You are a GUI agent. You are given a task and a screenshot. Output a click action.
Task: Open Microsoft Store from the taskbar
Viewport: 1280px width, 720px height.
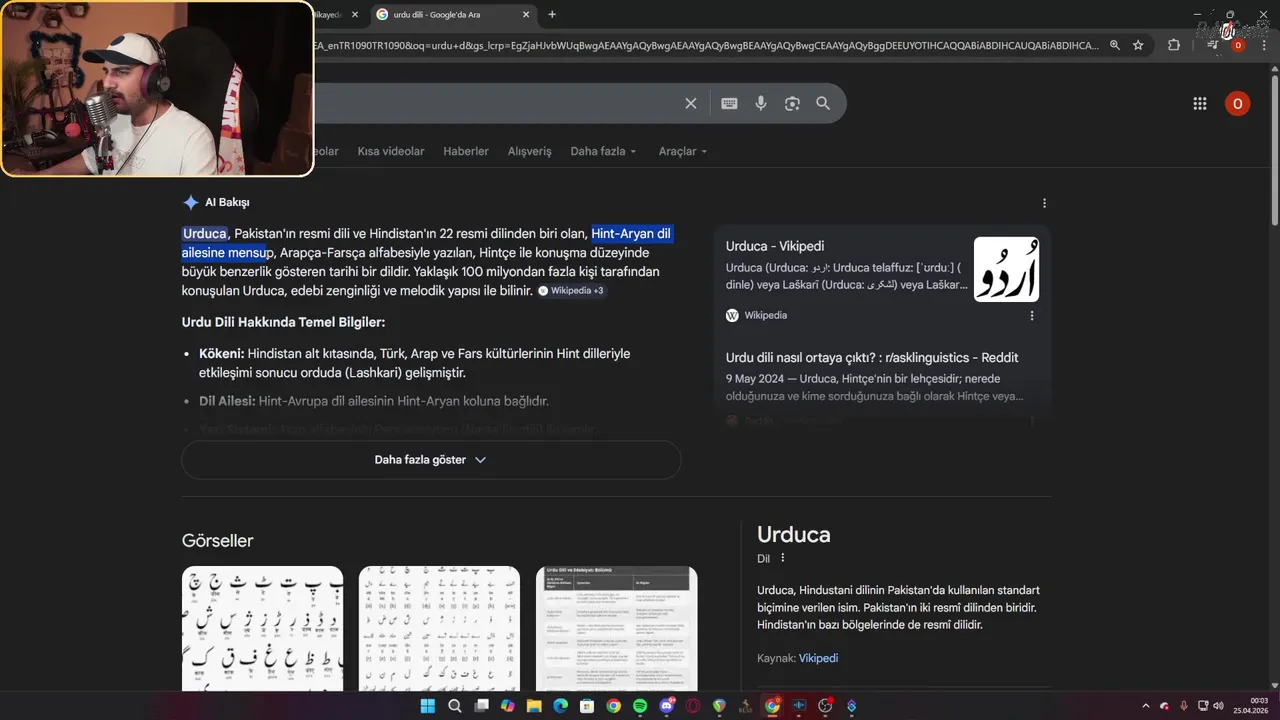point(587,706)
